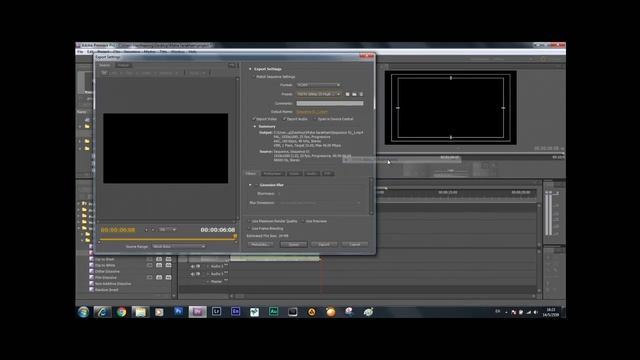The image size is (640, 360).
Task: Open the Format dropdown
Action: 318,85
